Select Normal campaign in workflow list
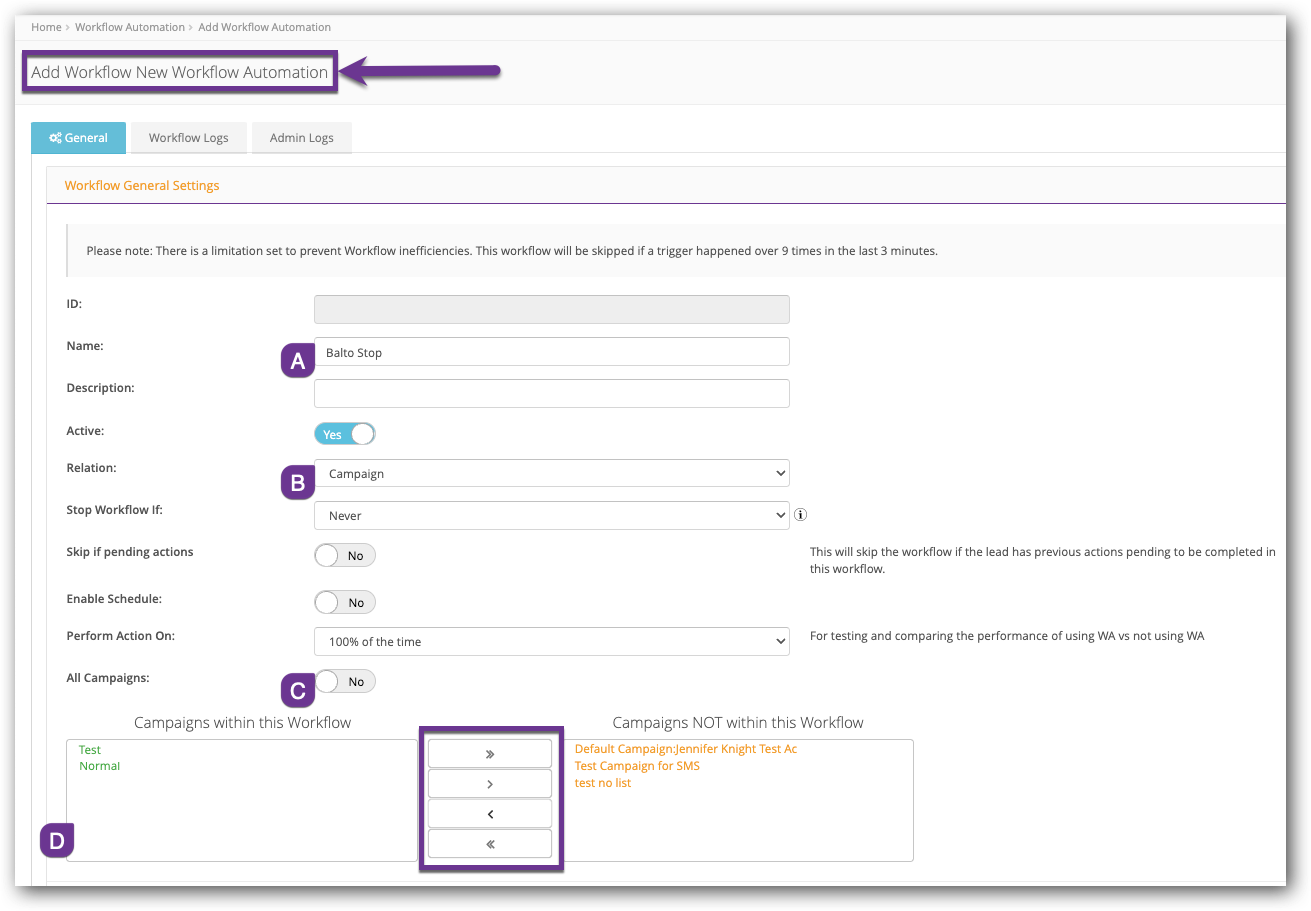 [100, 766]
